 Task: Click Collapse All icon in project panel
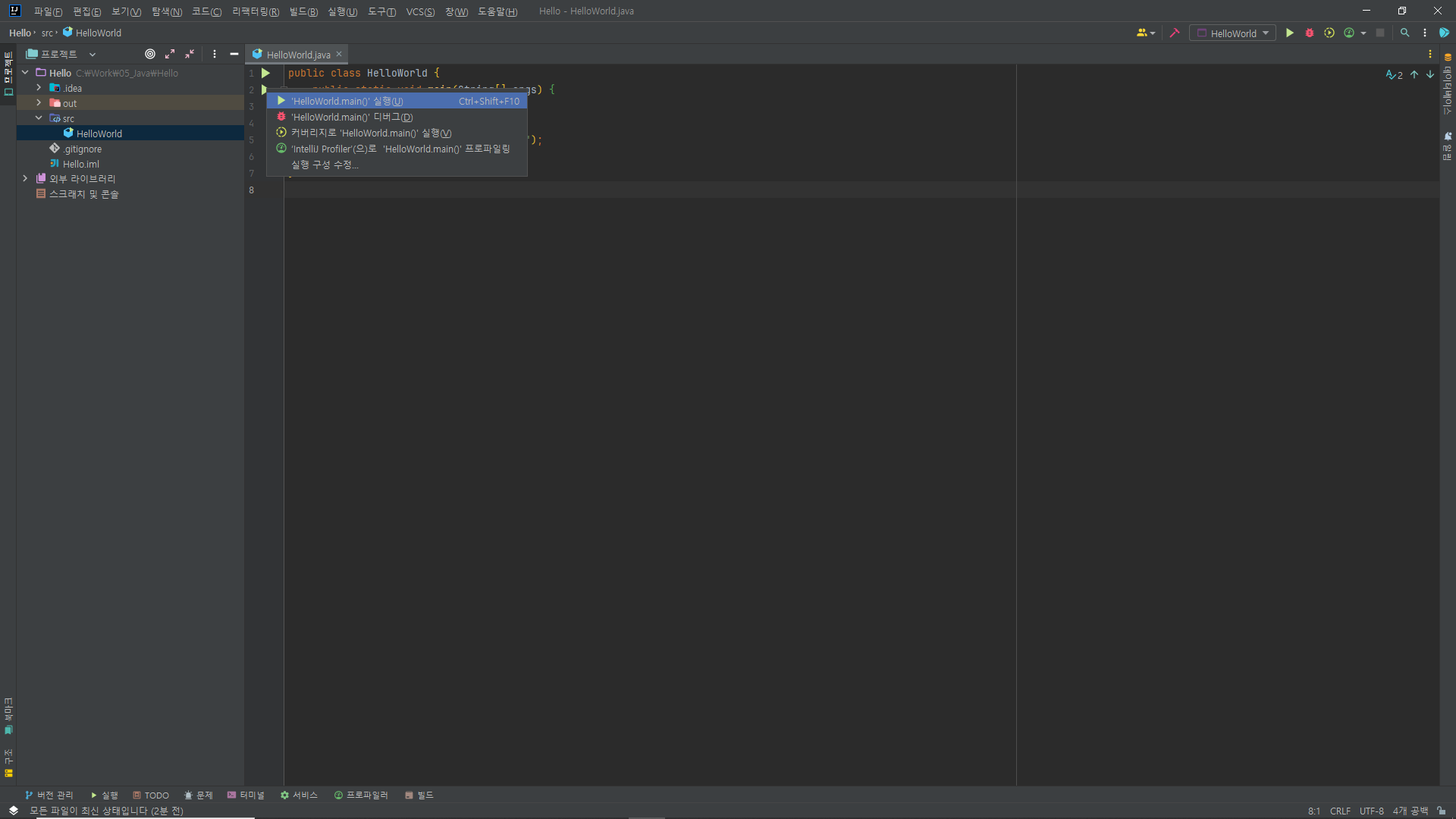pyautogui.click(x=190, y=54)
